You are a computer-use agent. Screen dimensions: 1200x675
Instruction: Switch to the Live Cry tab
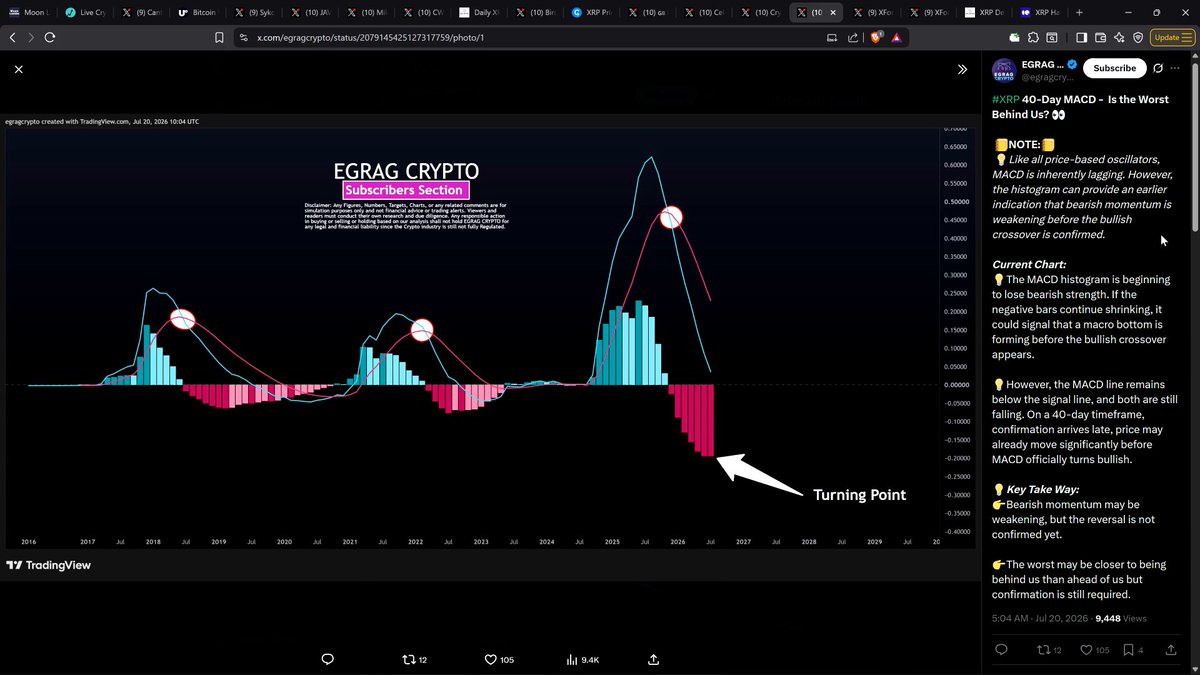click(x=84, y=12)
